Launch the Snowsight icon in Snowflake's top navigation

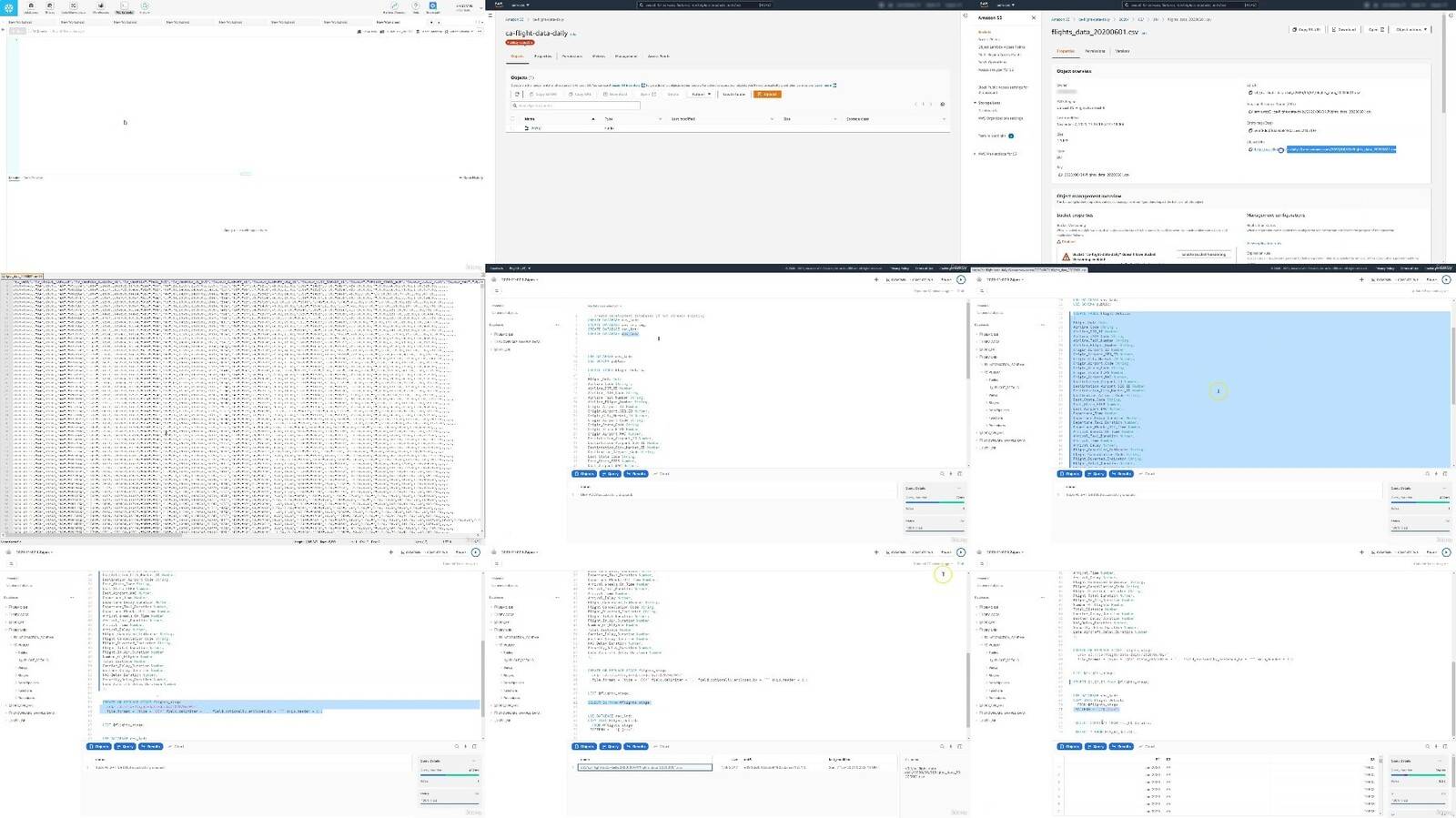tap(433, 8)
